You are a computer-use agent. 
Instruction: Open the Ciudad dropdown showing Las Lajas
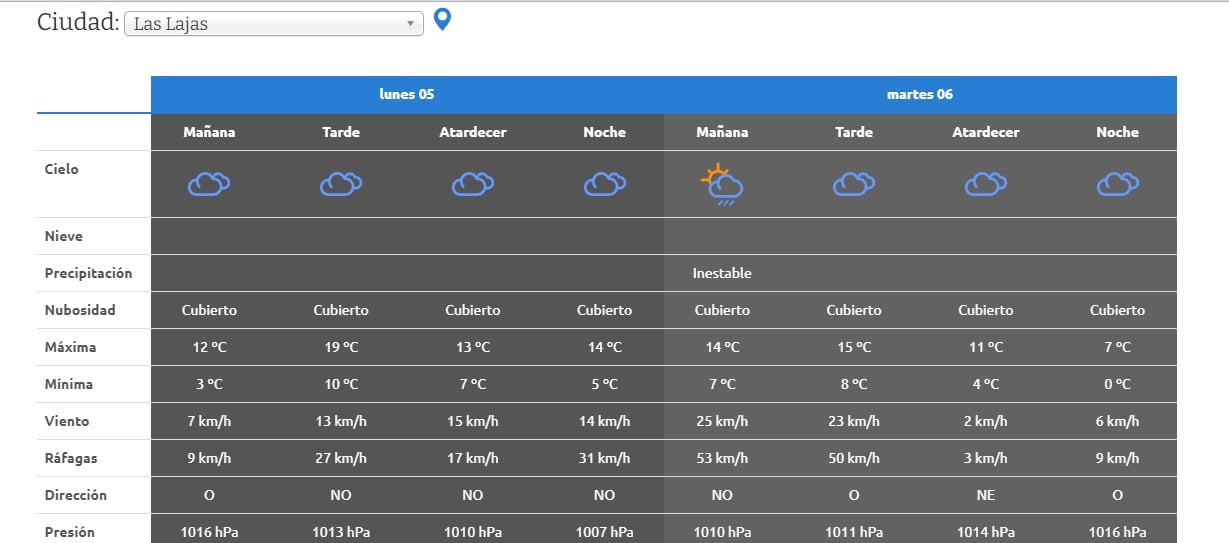coord(274,24)
